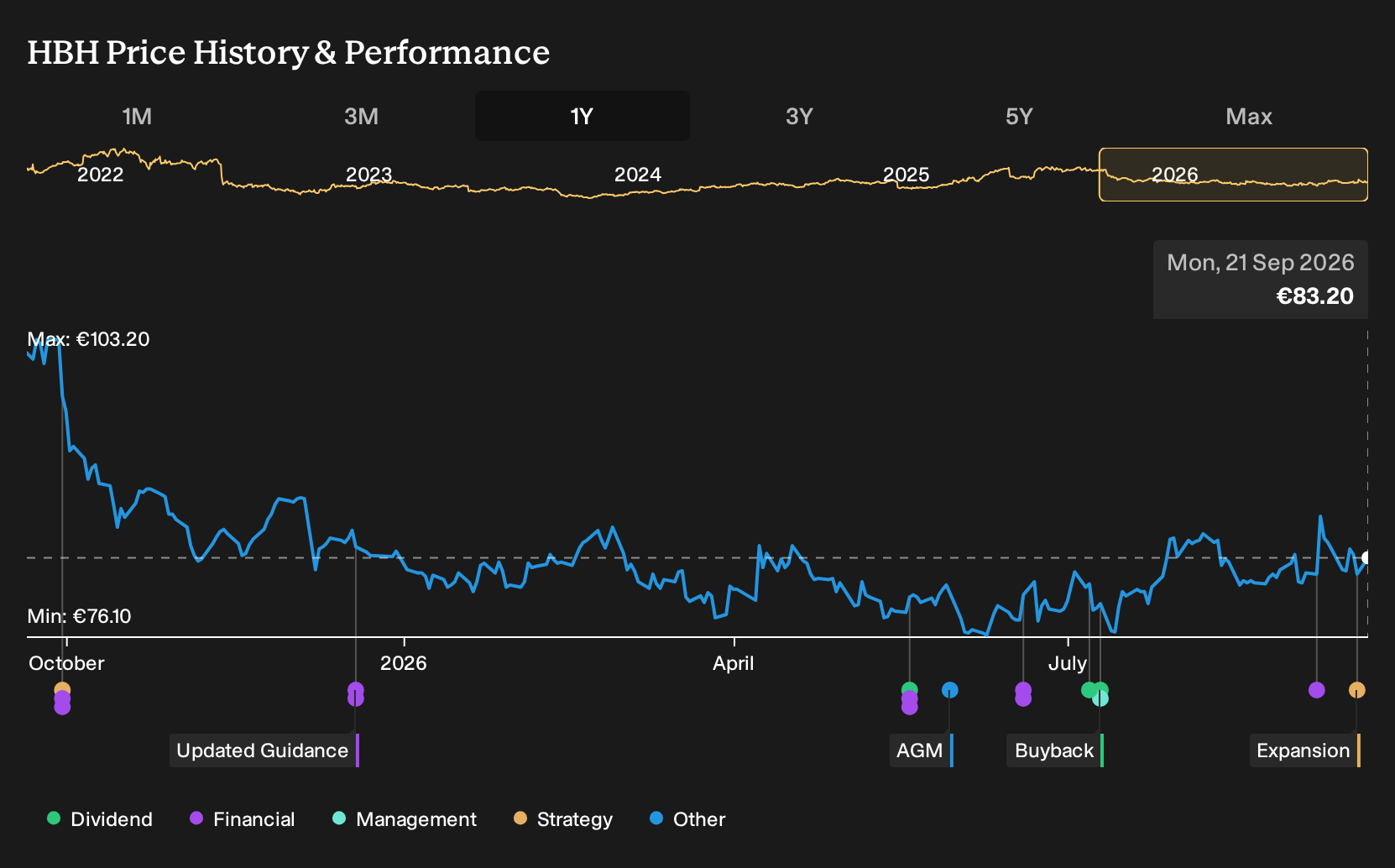Image resolution: width=1395 pixels, height=868 pixels.
Task: Open the Updated Guidance event label
Action: pyautogui.click(x=264, y=750)
